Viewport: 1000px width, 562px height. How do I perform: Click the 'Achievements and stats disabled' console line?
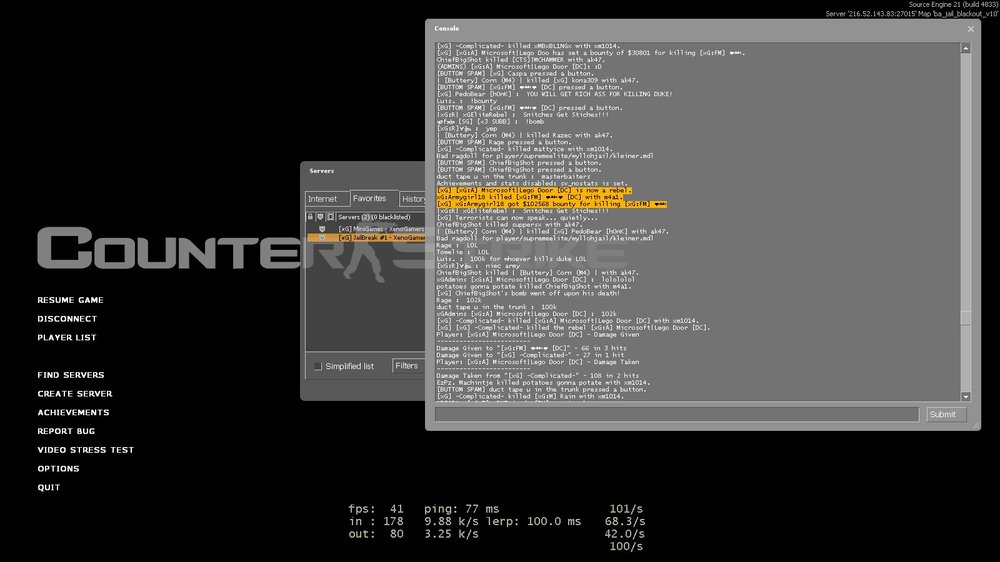[532, 183]
